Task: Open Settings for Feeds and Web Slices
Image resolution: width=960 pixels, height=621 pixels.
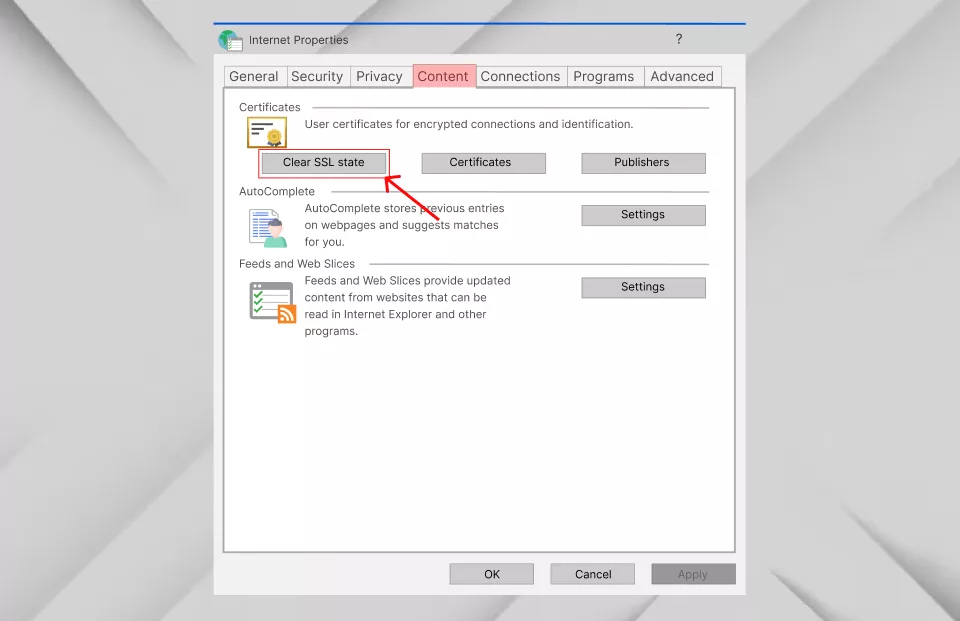Action: tap(643, 287)
